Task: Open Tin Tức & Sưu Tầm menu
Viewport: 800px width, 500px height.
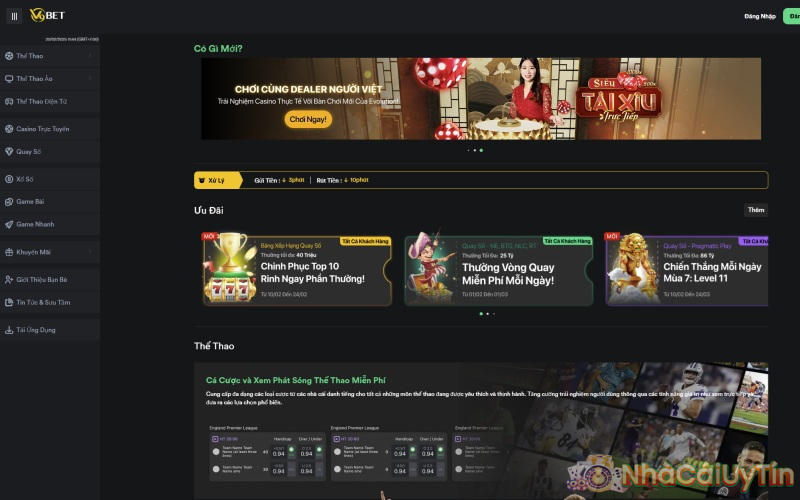Action: [x=44, y=301]
